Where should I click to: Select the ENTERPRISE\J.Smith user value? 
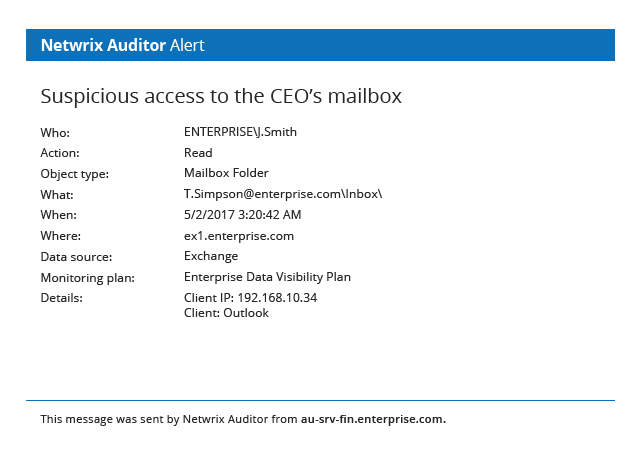coord(240,131)
